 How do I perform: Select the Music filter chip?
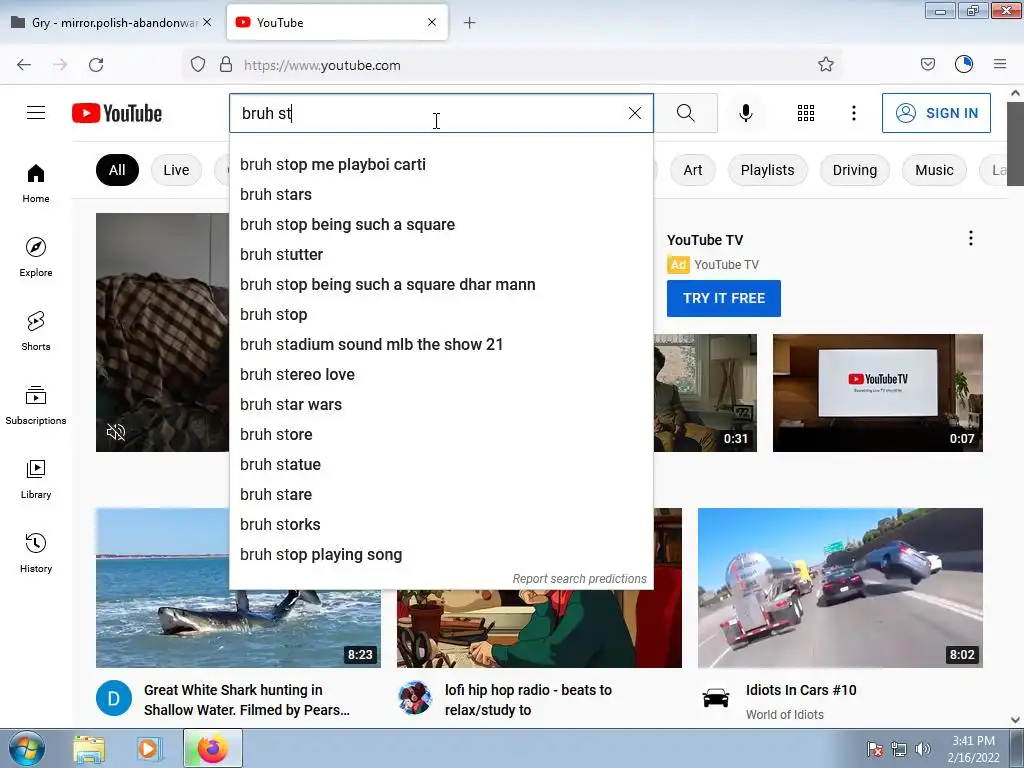(x=934, y=170)
